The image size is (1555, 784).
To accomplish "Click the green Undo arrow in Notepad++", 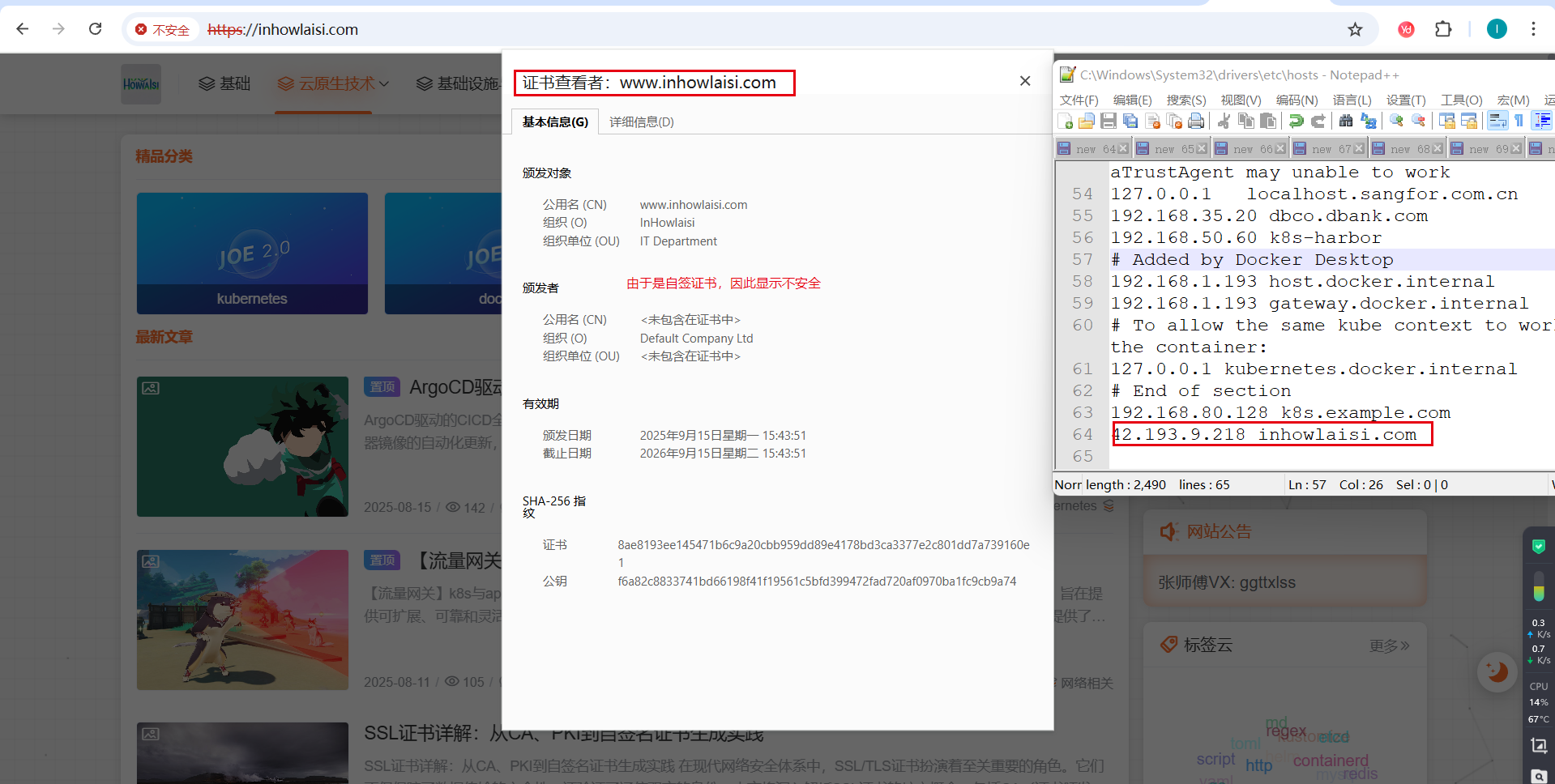I will (1296, 121).
